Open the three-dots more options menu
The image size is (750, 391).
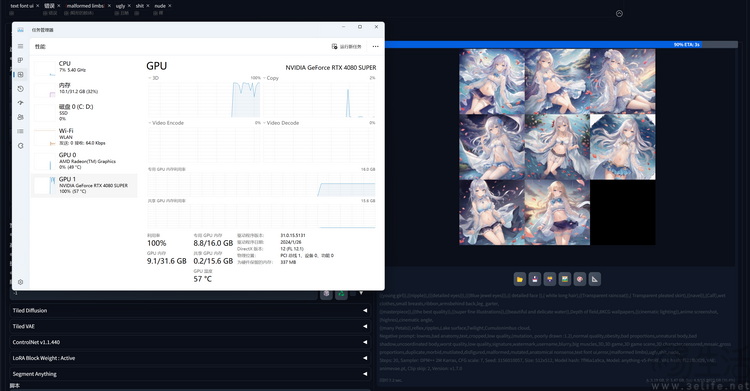[x=375, y=46]
